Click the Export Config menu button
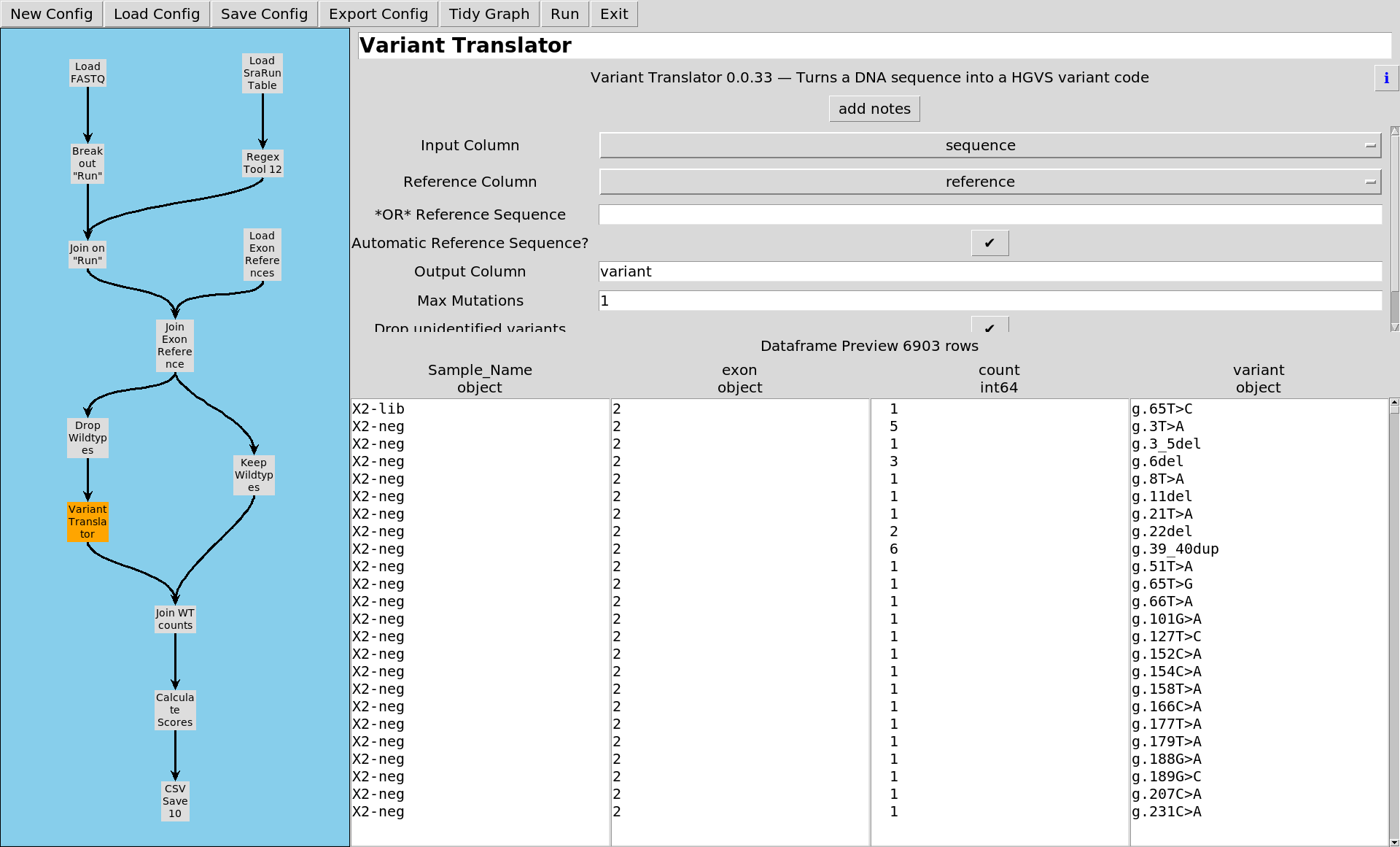 point(378,14)
